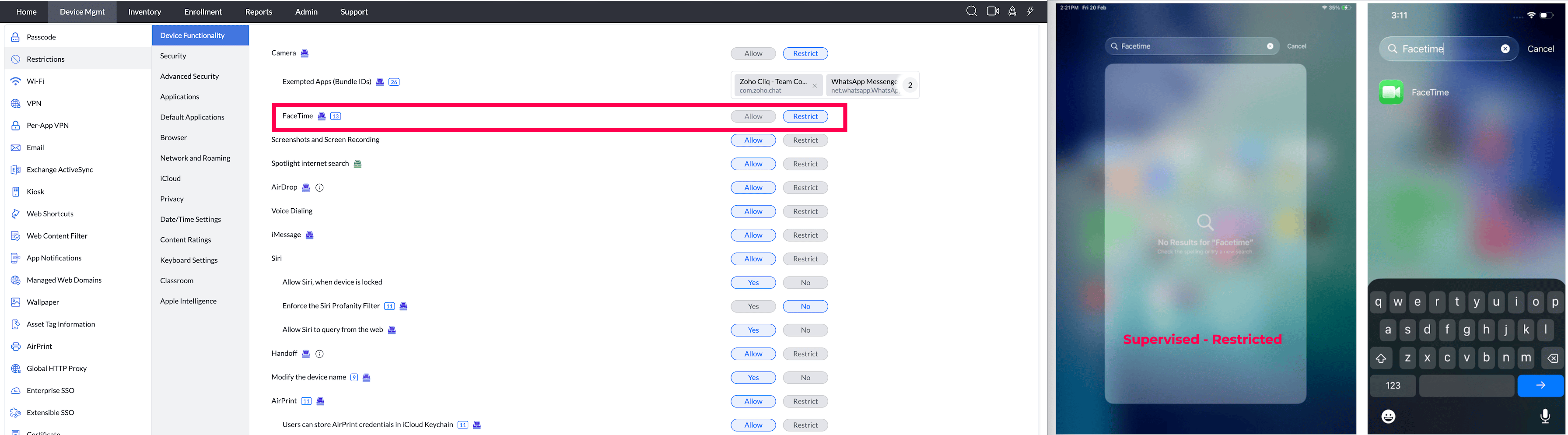1568x435 pixels.
Task: Choose Yes for Enforce the Siri Profanity Filter
Action: (753, 306)
